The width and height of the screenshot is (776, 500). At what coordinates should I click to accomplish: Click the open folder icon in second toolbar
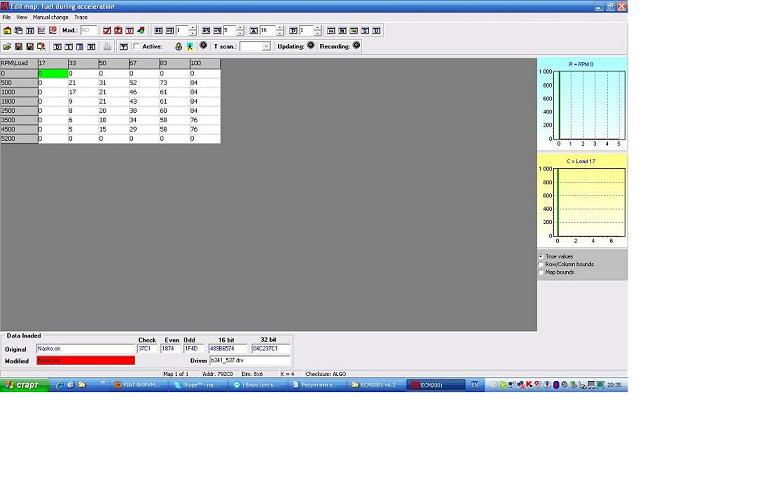coord(7,46)
